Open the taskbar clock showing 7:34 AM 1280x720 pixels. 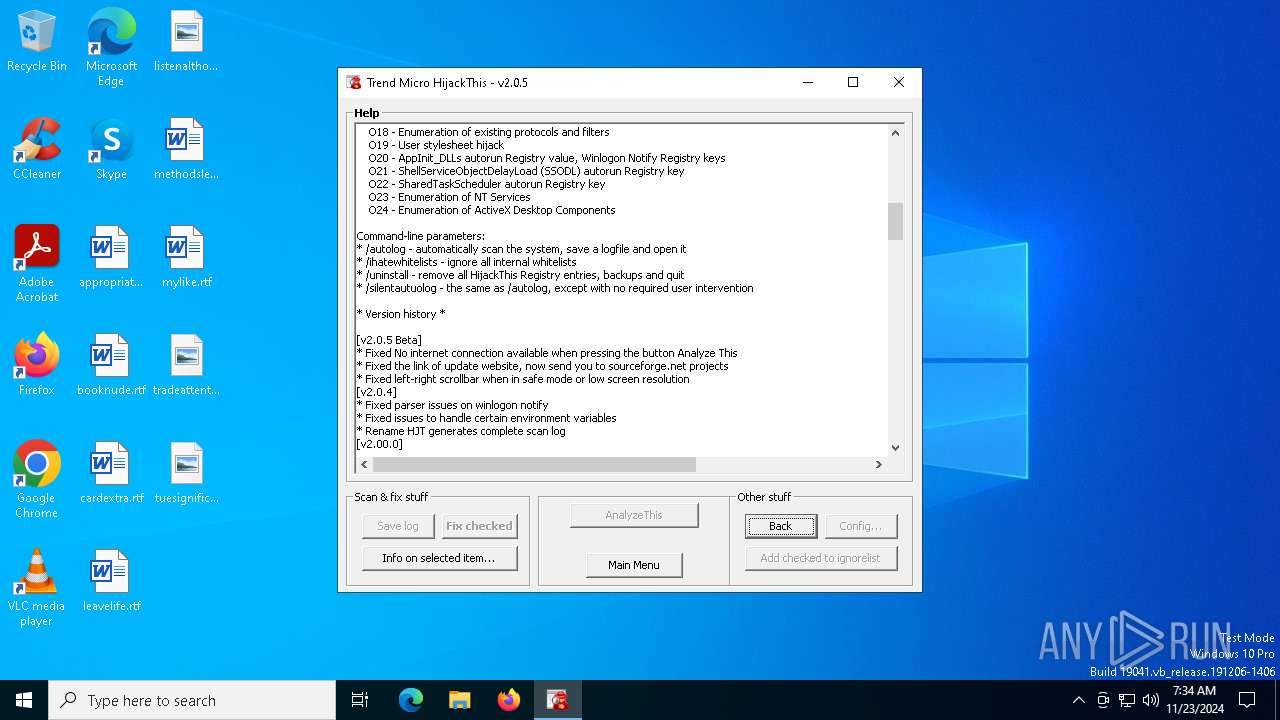[x=1194, y=700]
